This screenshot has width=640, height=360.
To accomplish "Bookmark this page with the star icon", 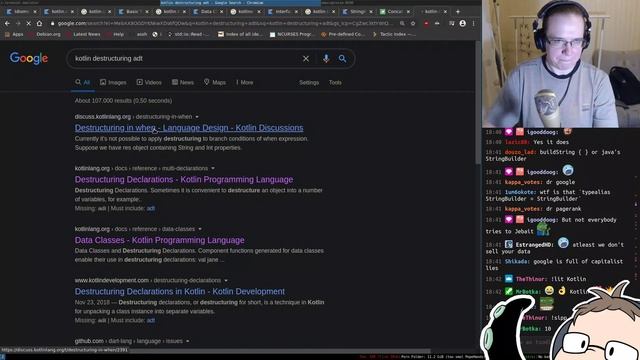I will pos(413,24).
